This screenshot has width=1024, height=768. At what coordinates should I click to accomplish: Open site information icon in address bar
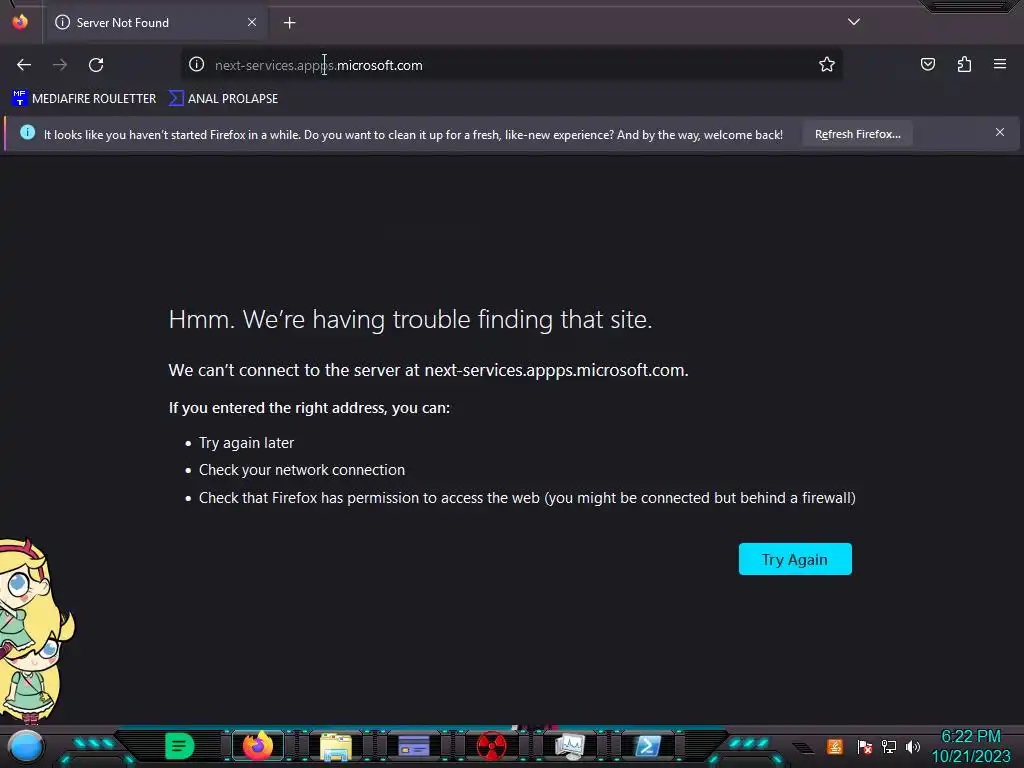pyautogui.click(x=197, y=64)
